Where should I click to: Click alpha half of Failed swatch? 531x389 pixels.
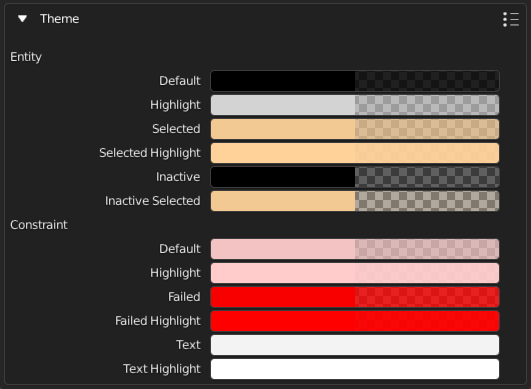(427, 297)
